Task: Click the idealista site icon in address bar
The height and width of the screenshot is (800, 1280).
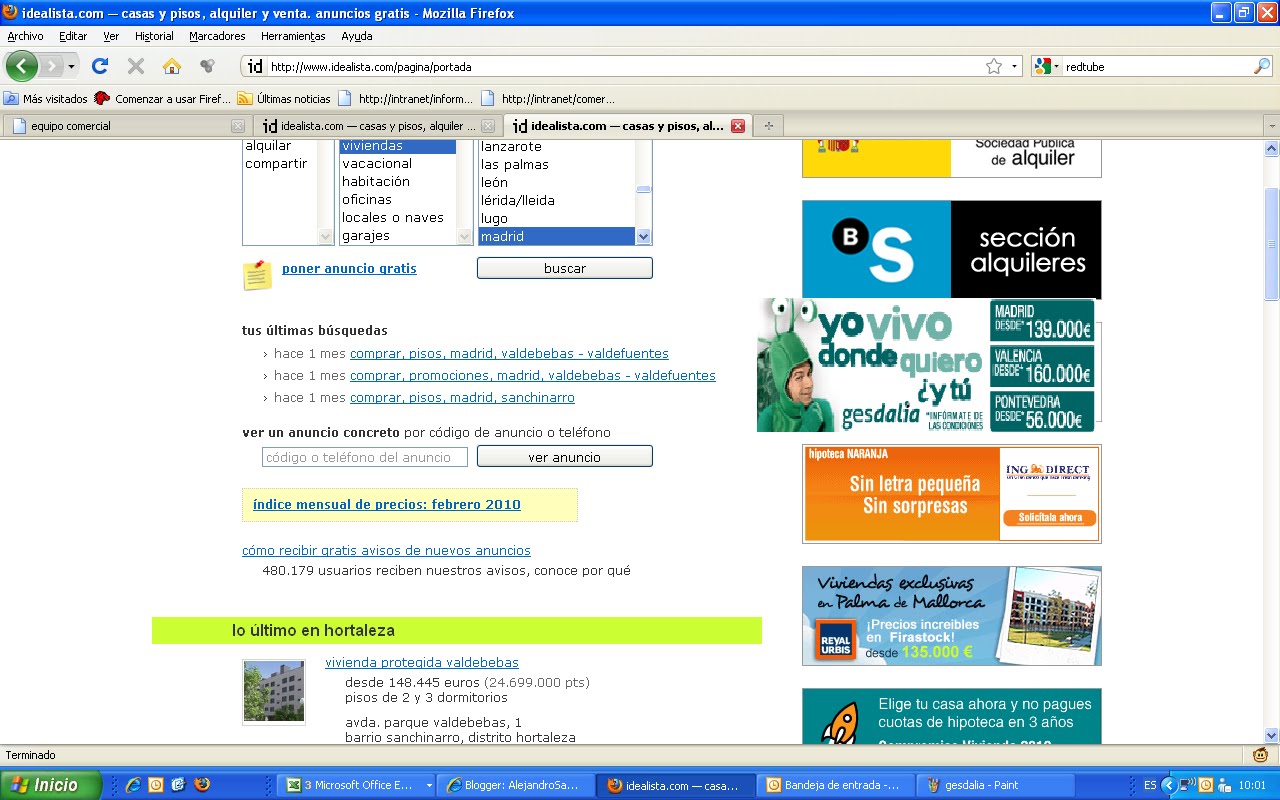Action: pyautogui.click(x=255, y=67)
